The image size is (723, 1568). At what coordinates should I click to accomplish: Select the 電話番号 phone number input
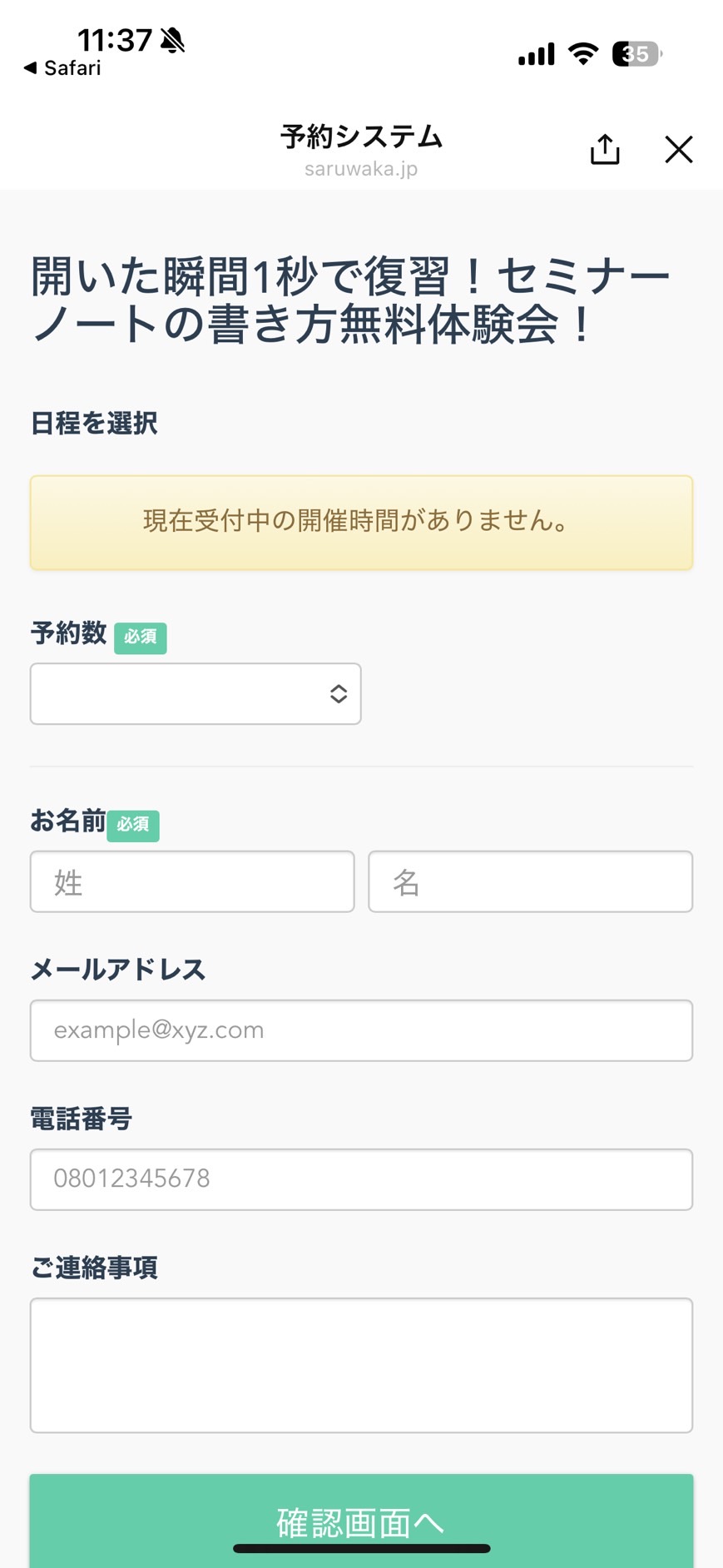pos(361,1179)
